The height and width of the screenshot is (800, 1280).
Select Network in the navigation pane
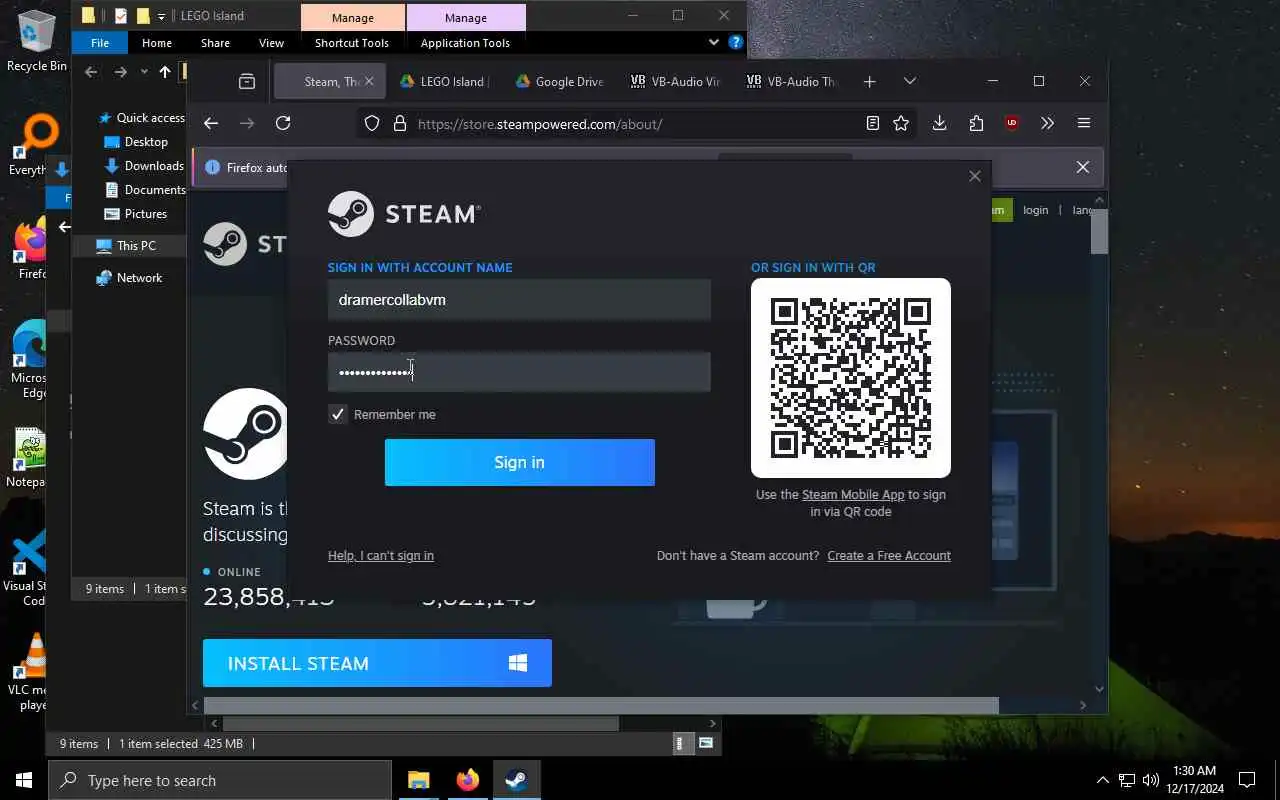[129, 277]
